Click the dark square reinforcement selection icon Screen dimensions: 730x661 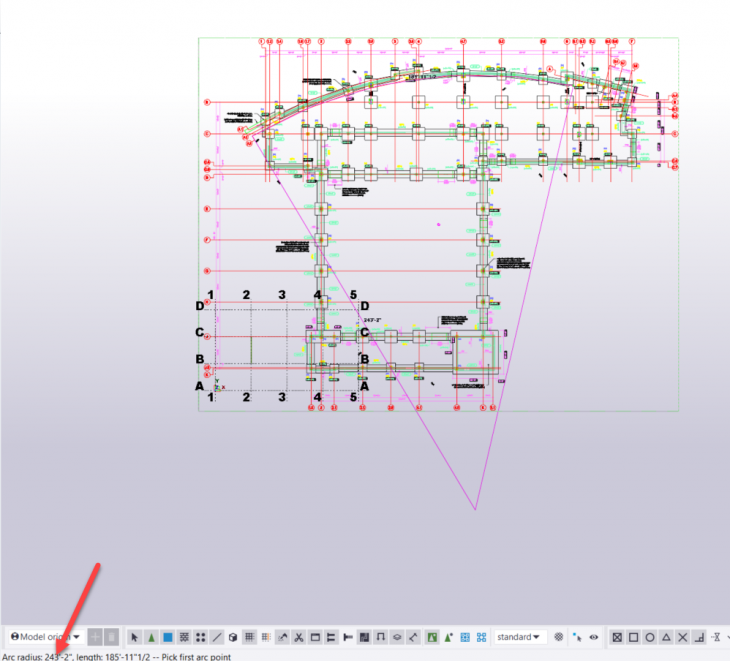(365, 637)
